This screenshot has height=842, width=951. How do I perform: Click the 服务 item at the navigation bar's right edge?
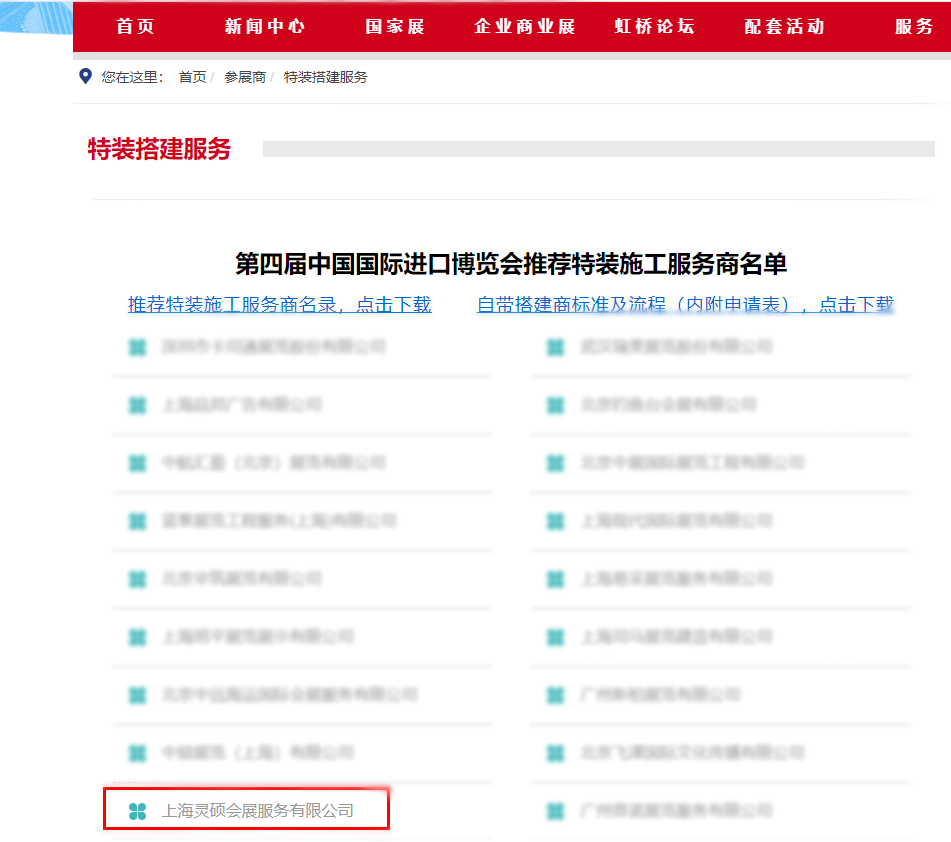[x=914, y=26]
